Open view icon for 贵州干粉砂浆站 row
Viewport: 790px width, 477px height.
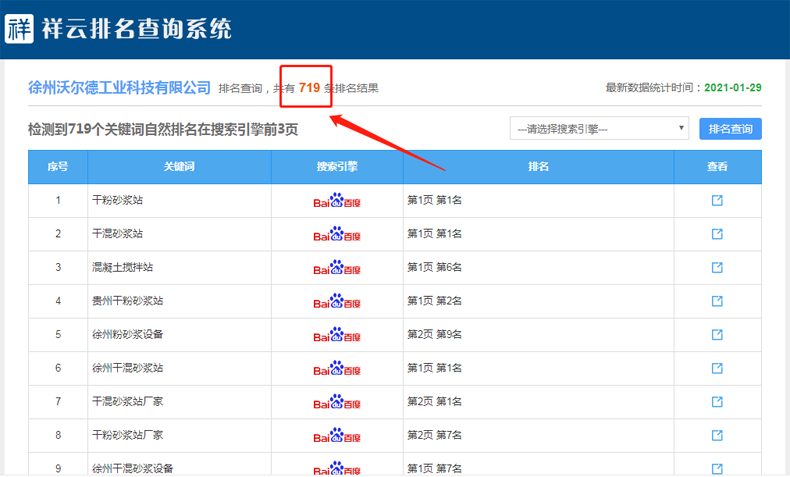point(717,301)
